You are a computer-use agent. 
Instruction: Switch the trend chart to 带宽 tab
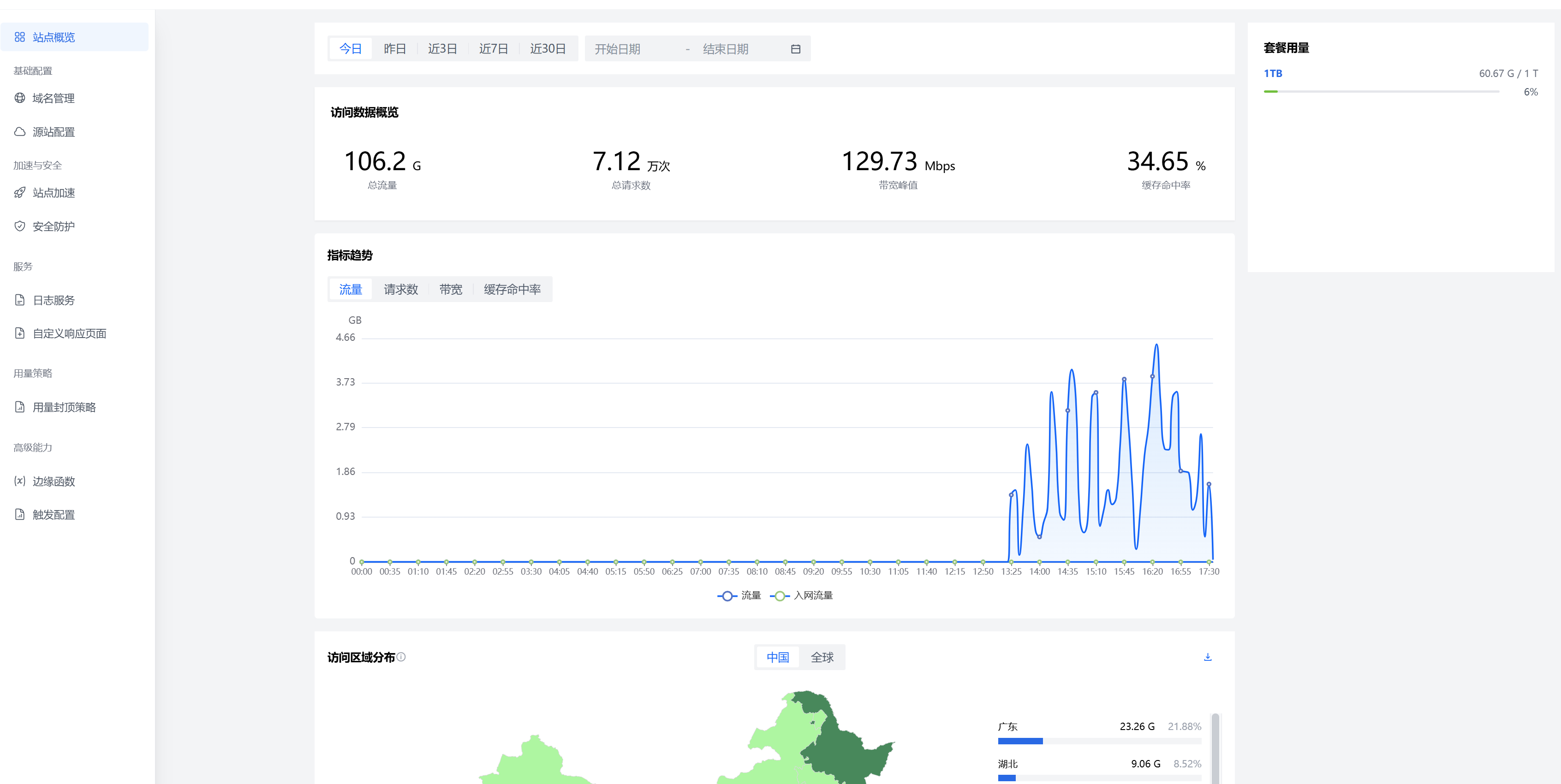[450, 290]
